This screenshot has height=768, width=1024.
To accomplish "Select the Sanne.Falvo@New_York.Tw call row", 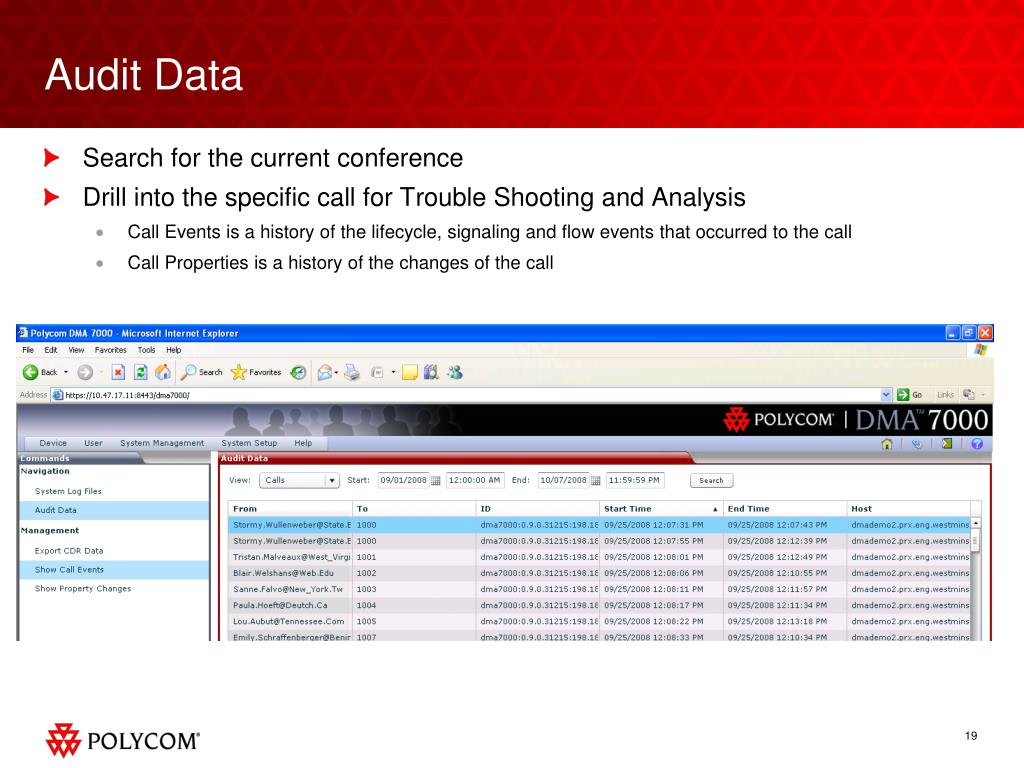I will click(600, 589).
